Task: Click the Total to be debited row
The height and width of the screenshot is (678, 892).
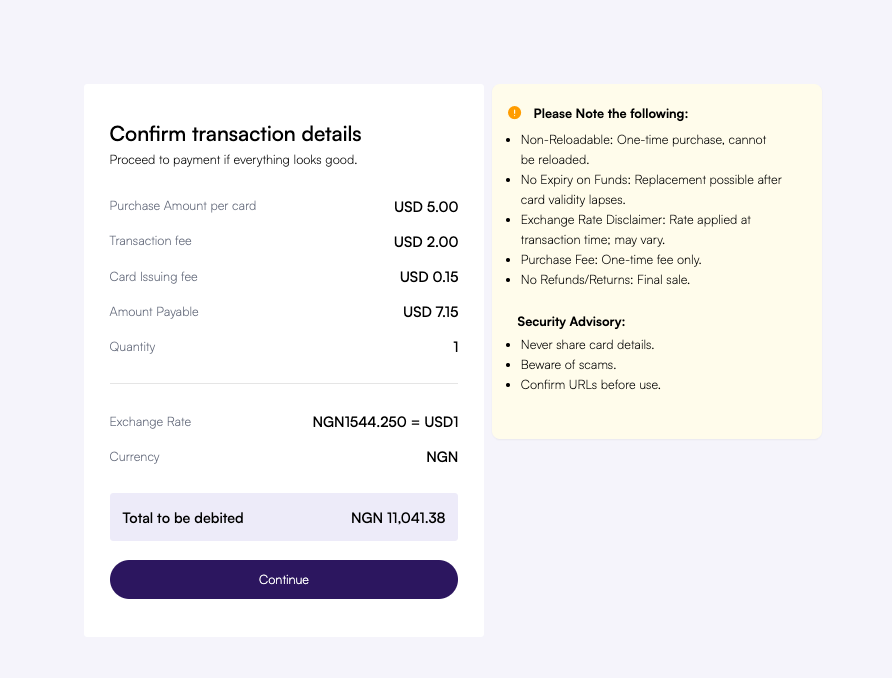Action: point(283,517)
